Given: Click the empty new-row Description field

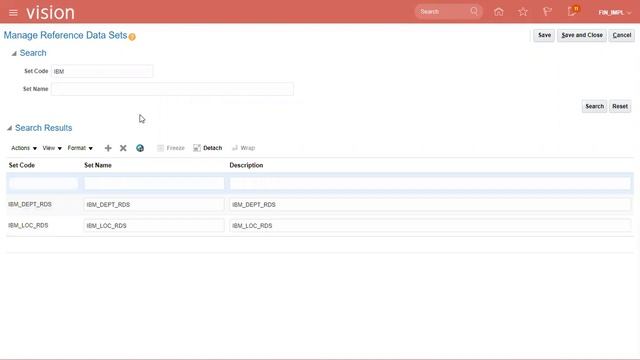Looking at the screenshot, I should point(430,183).
